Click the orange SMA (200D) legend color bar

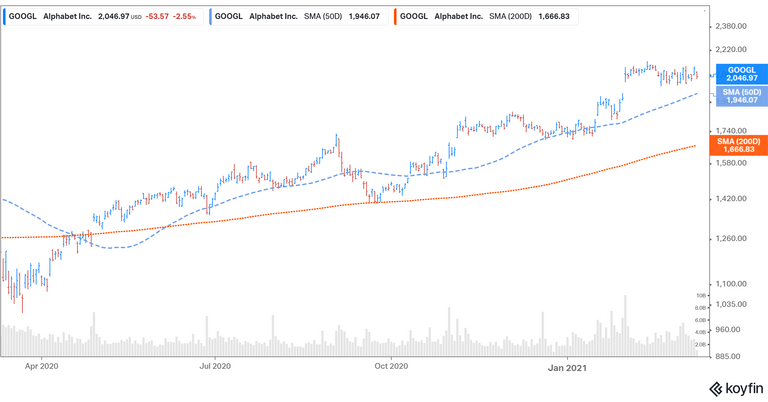tap(396, 17)
